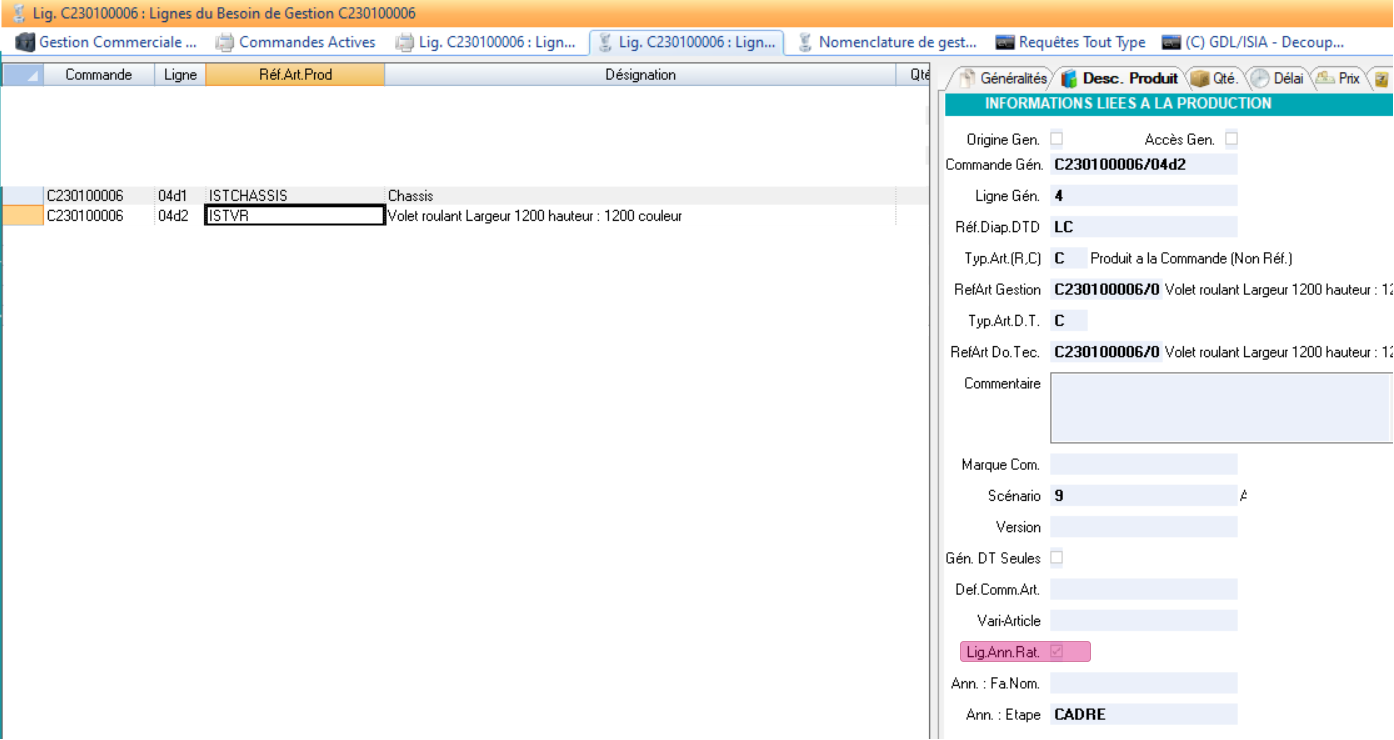Click the GDL/ISIA Decoup tab icon
Screen dimensions: 1394x740
pyautogui.click(x=1171, y=42)
